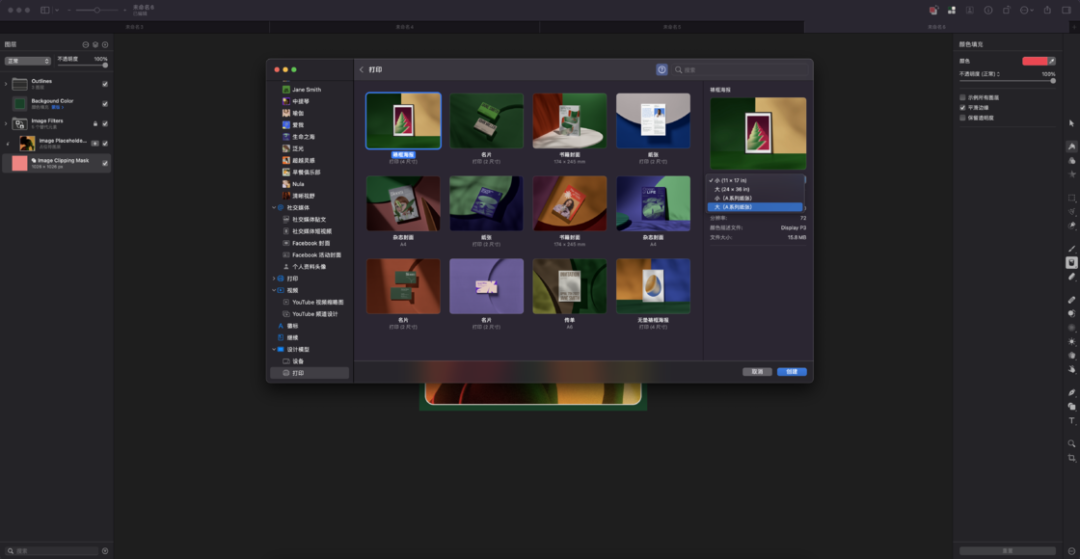Select the 传单 A6 mockup thumbnail

tap(570, 286)
